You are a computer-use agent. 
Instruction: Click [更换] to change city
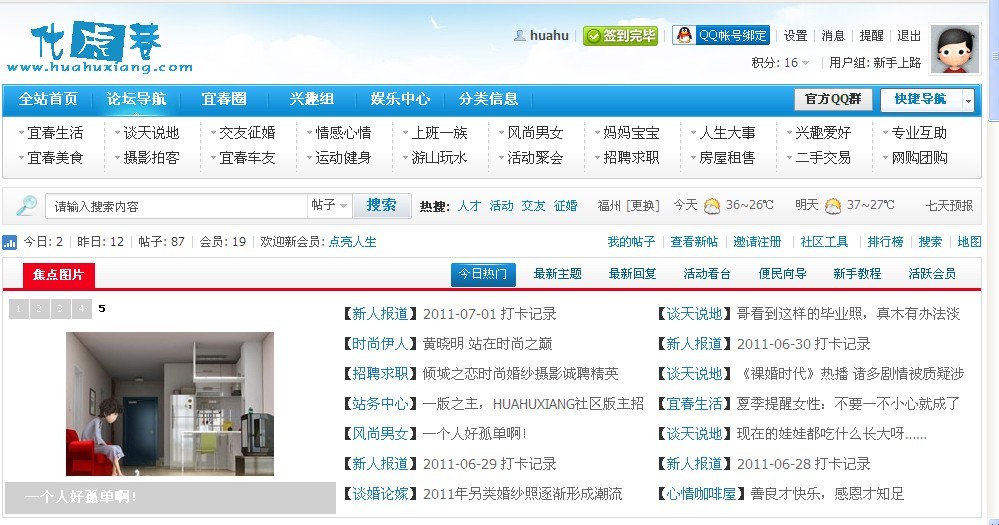pyautogui.click(x=643, y=206)
